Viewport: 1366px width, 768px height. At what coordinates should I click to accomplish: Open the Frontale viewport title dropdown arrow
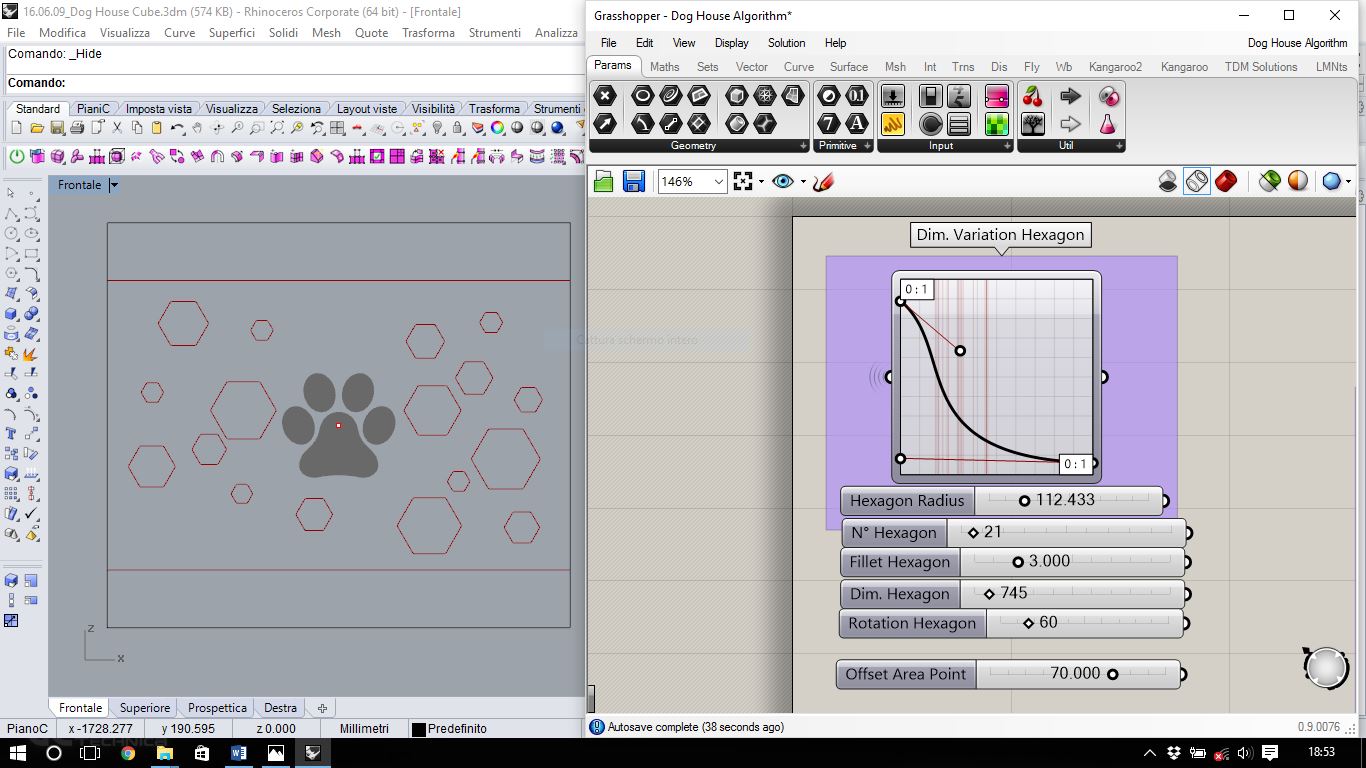pos(114,185)
